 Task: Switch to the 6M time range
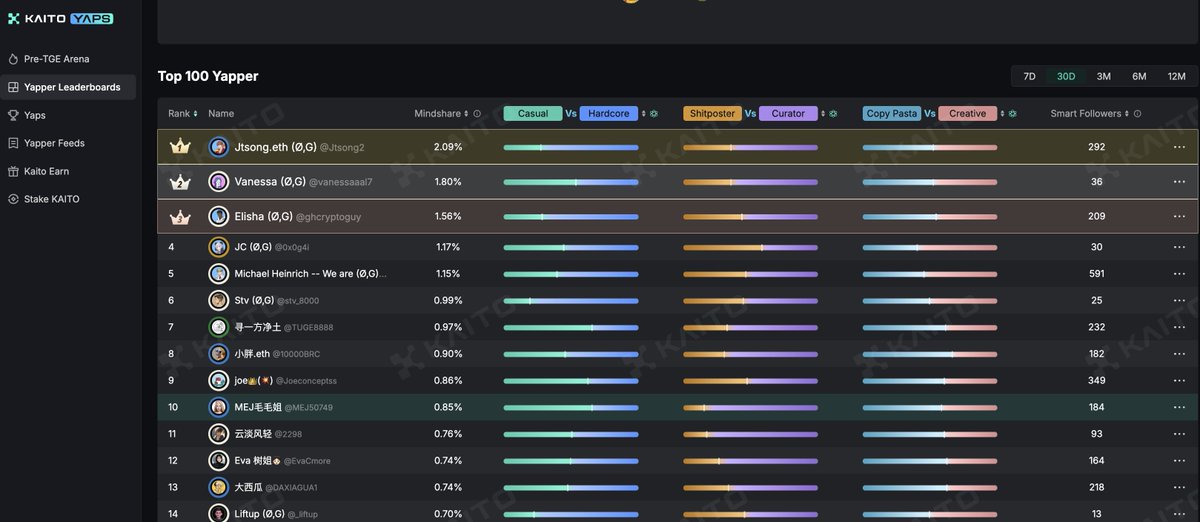(1139, 76)
